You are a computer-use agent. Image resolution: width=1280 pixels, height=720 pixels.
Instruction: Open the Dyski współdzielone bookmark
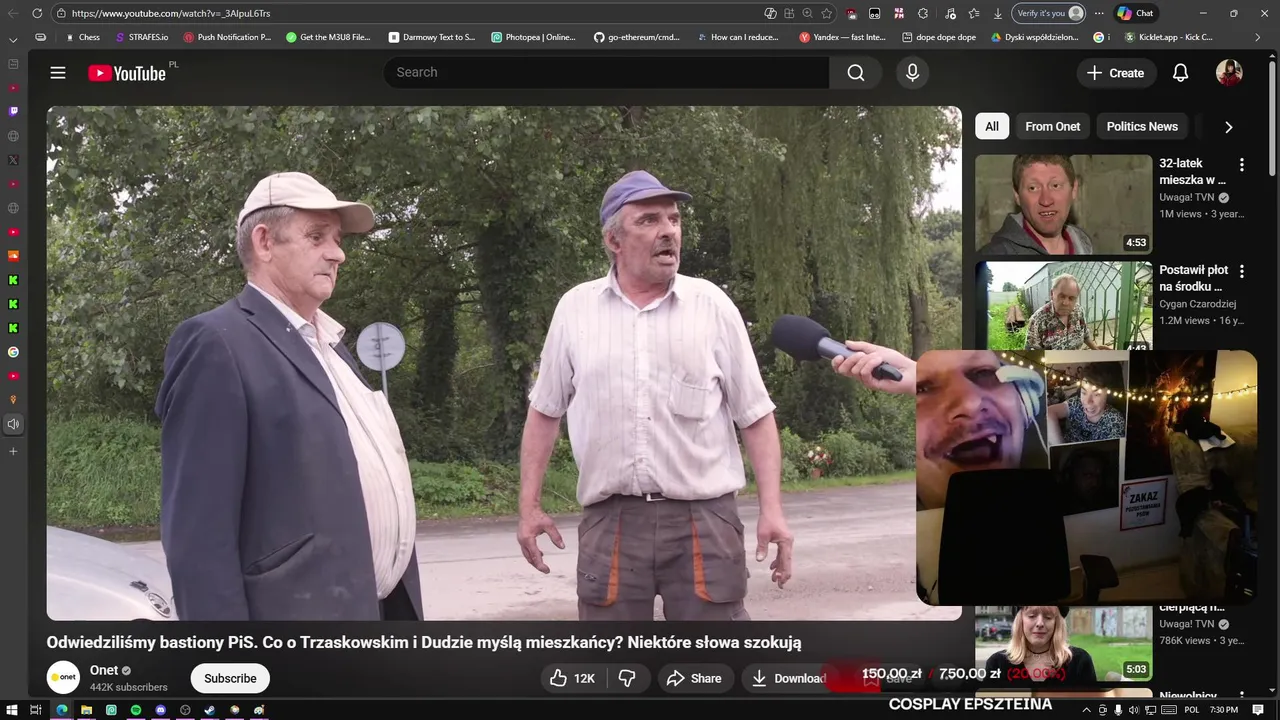pos(1034,37)
